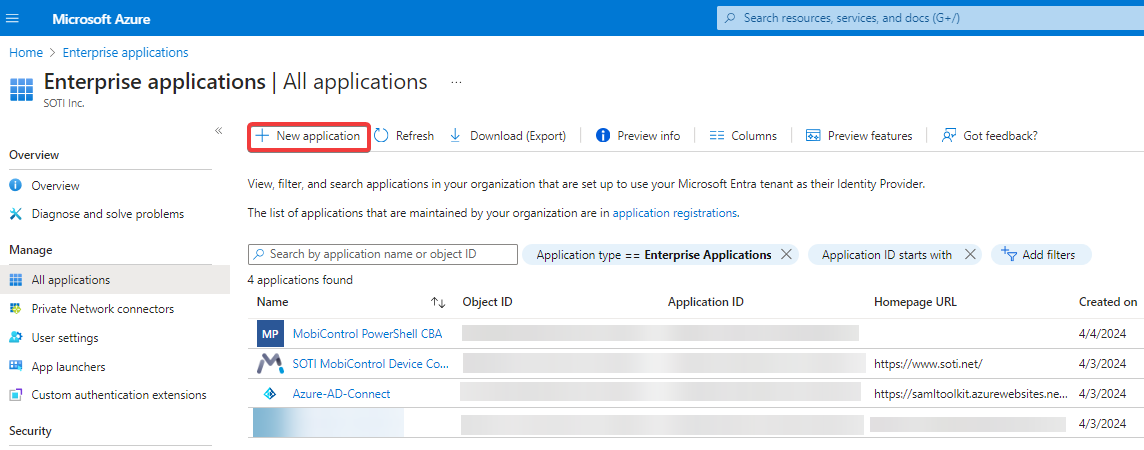Select Diagnose and solve problems
1144x450 pixels.
[x=107, y=214]
